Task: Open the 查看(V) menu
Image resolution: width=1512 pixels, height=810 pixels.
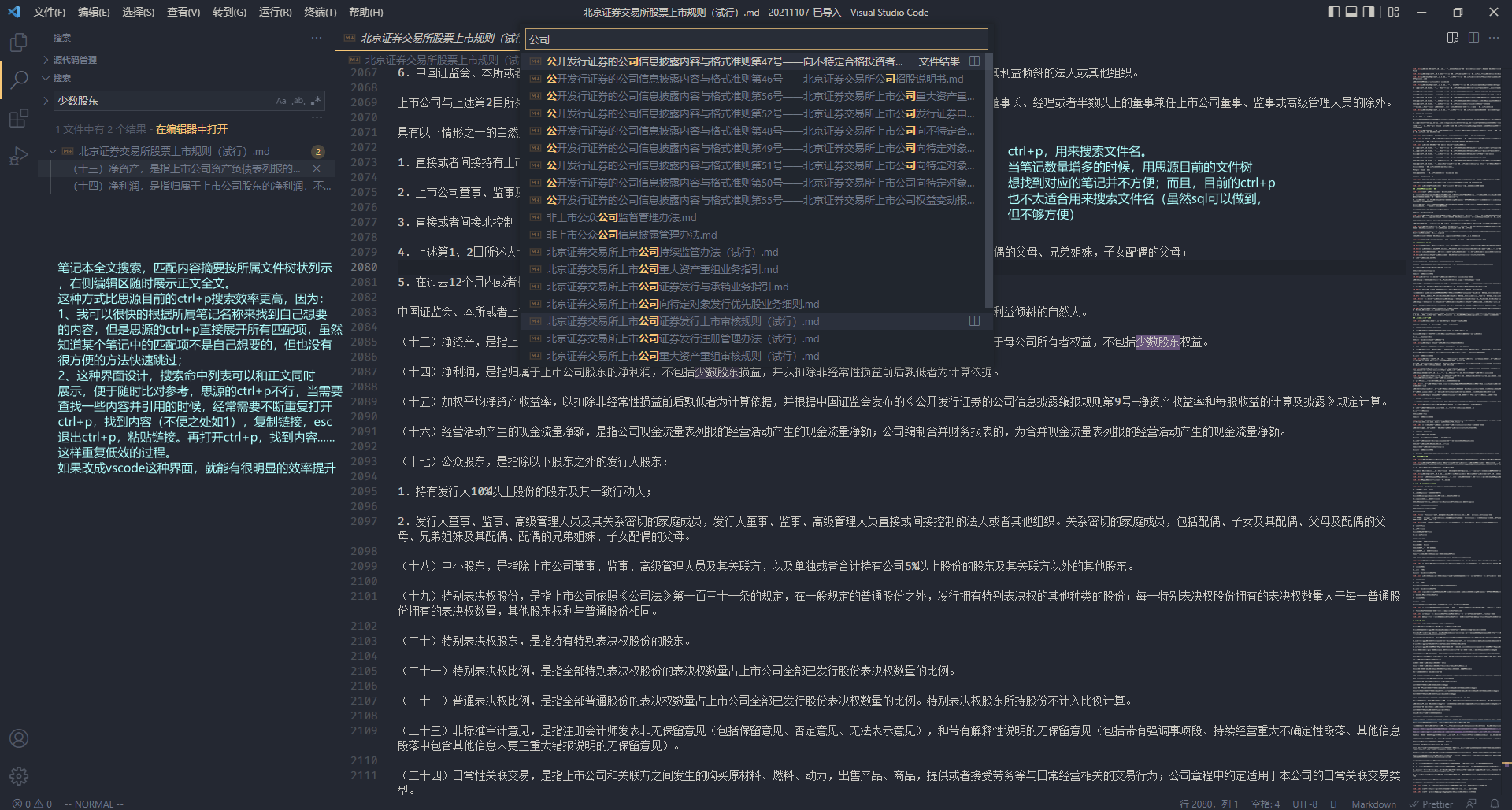Action: pos(183,12)
